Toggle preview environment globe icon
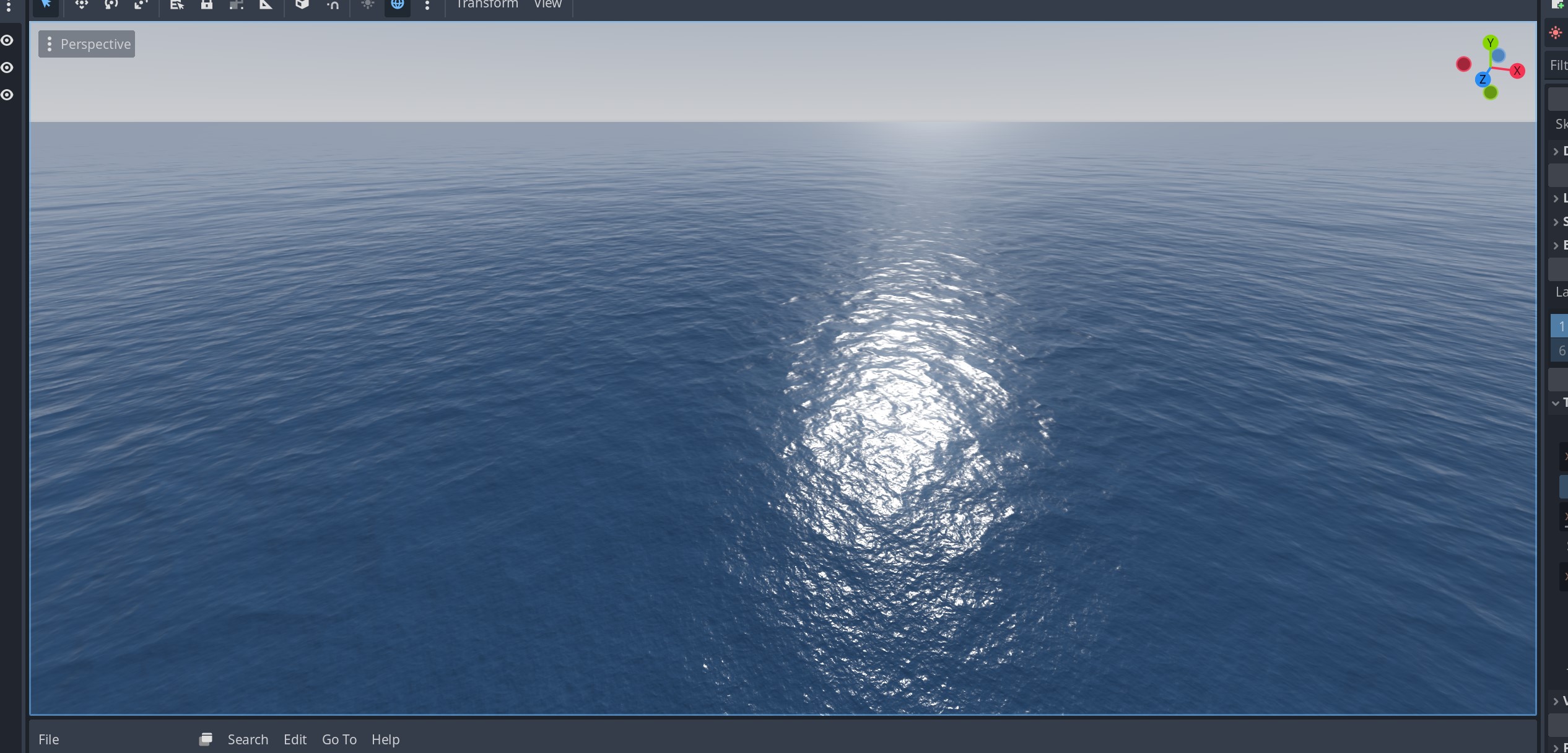Viewport: 1568px width, 753px height. click(398, 5)
